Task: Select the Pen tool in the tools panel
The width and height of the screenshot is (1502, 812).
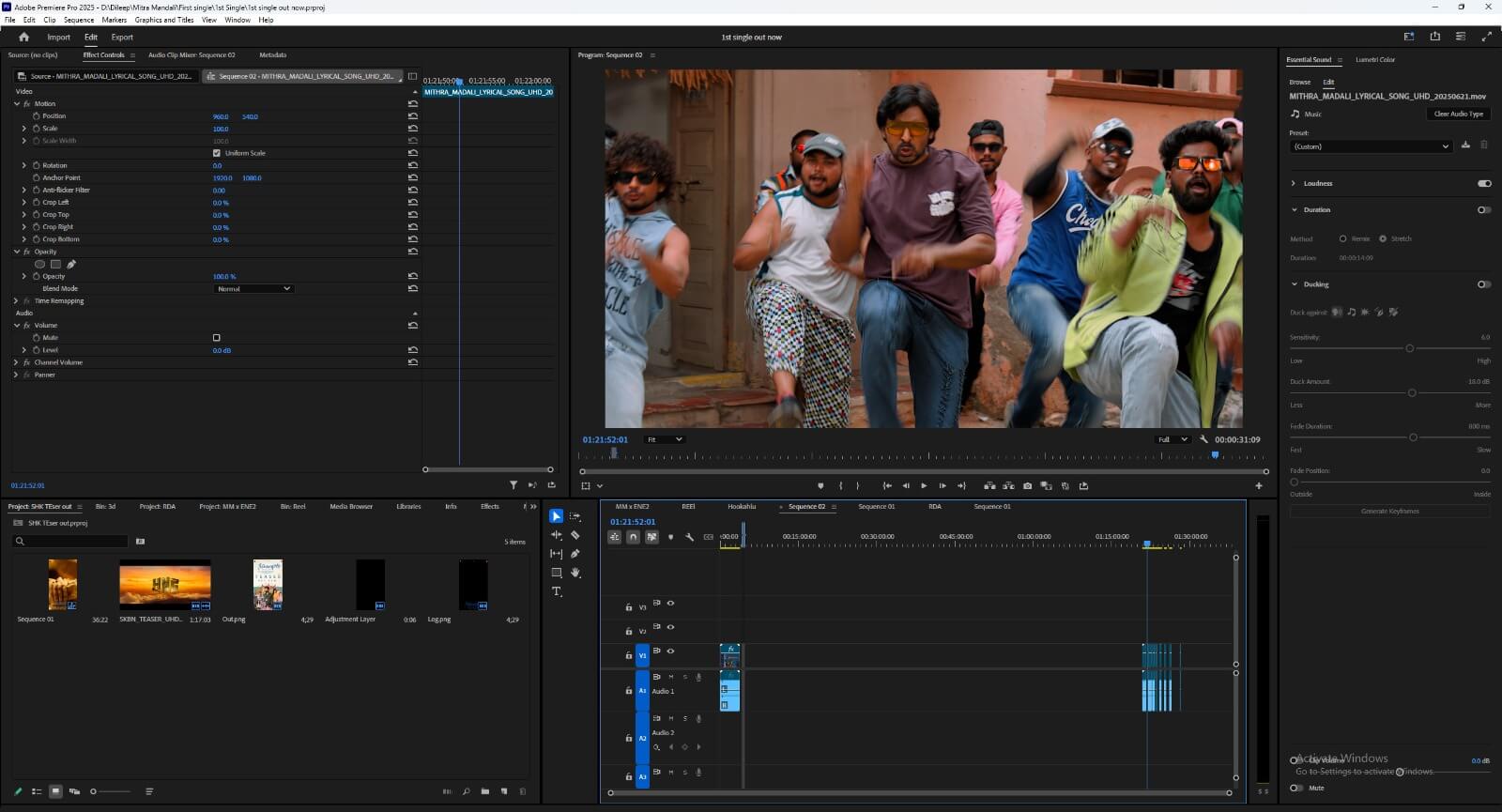Action: click(575, 554)
